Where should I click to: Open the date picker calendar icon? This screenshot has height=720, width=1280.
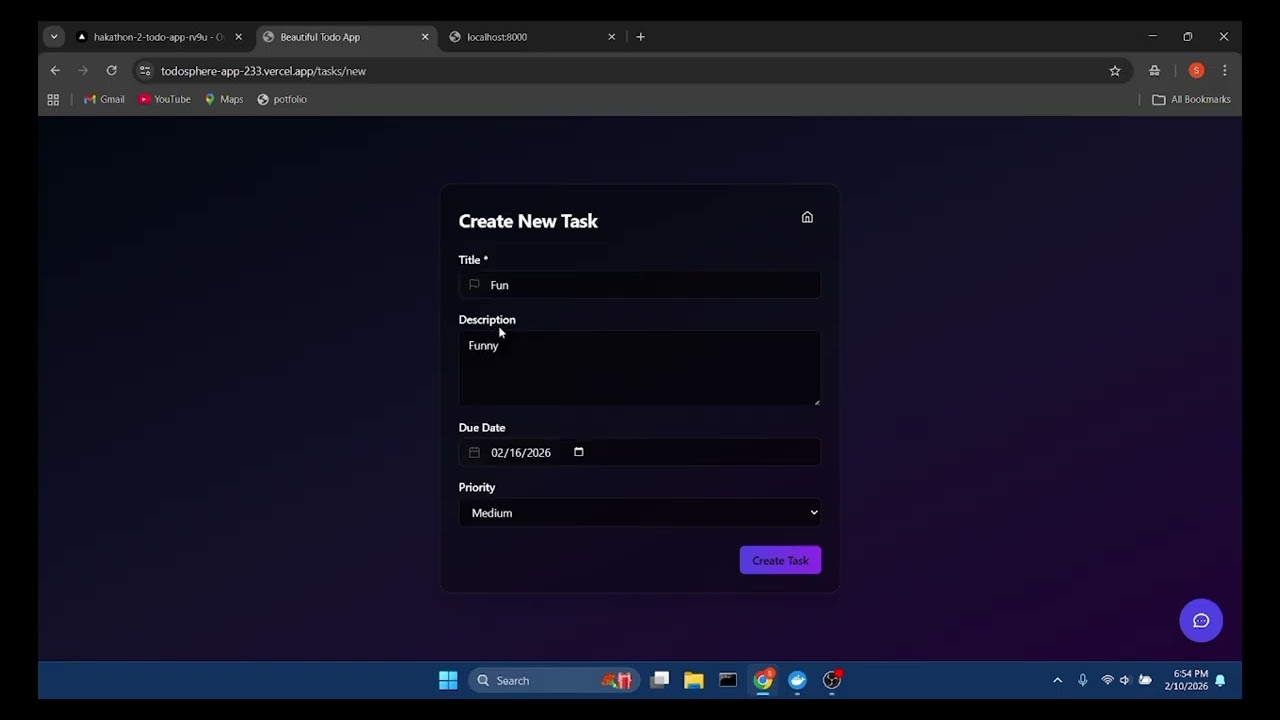point(578,452)
